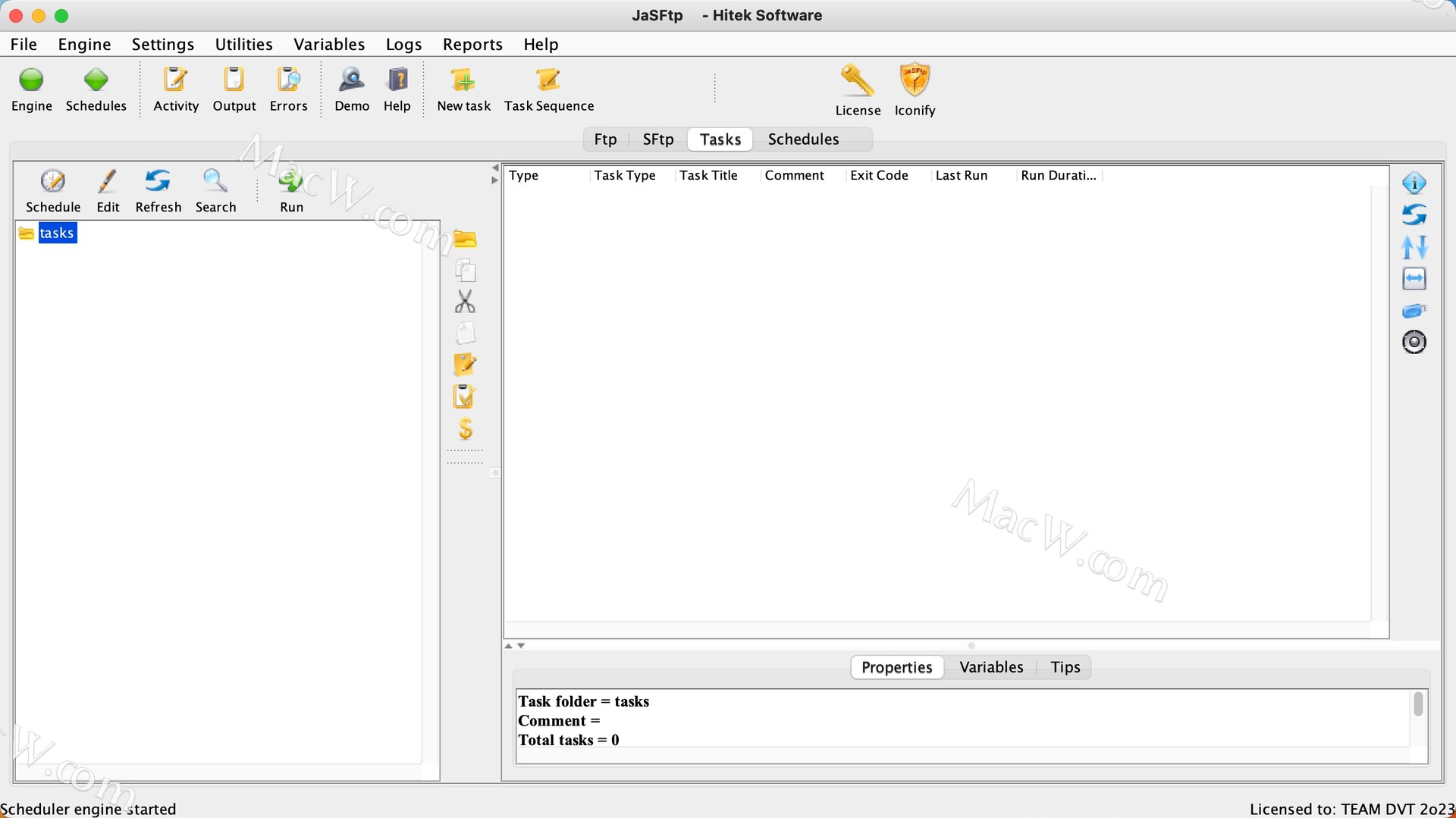The width and height of the screenshot is (1456, 818).
Task: Click the Search magnifier icon
Action: pyautogui.click(x=215, y=181)
